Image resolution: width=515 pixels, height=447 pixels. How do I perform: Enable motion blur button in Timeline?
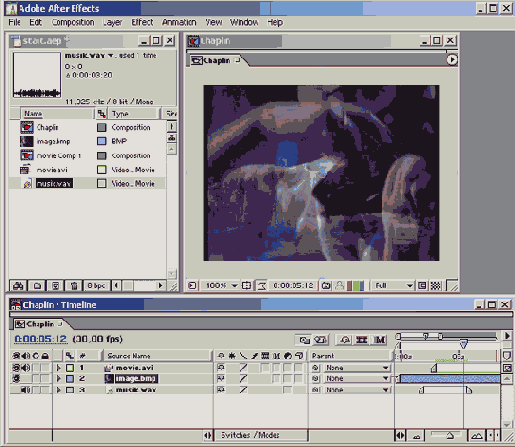(x=379, y=340)
